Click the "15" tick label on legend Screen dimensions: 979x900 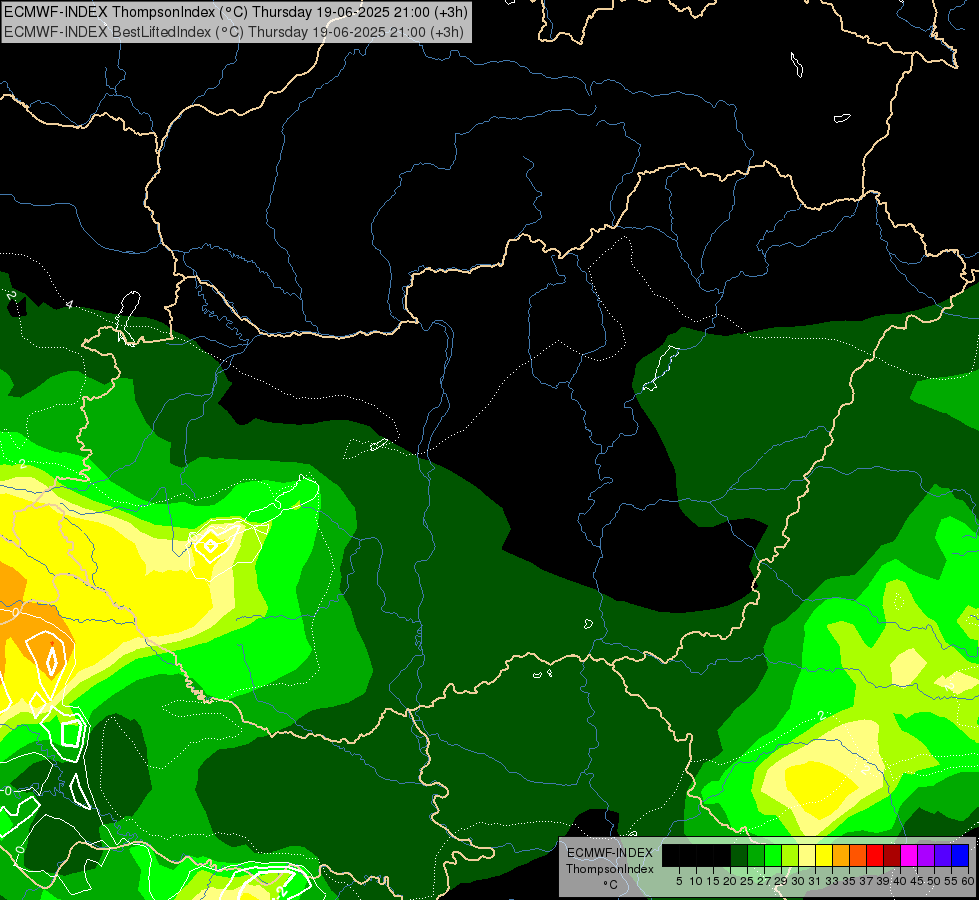713,881
